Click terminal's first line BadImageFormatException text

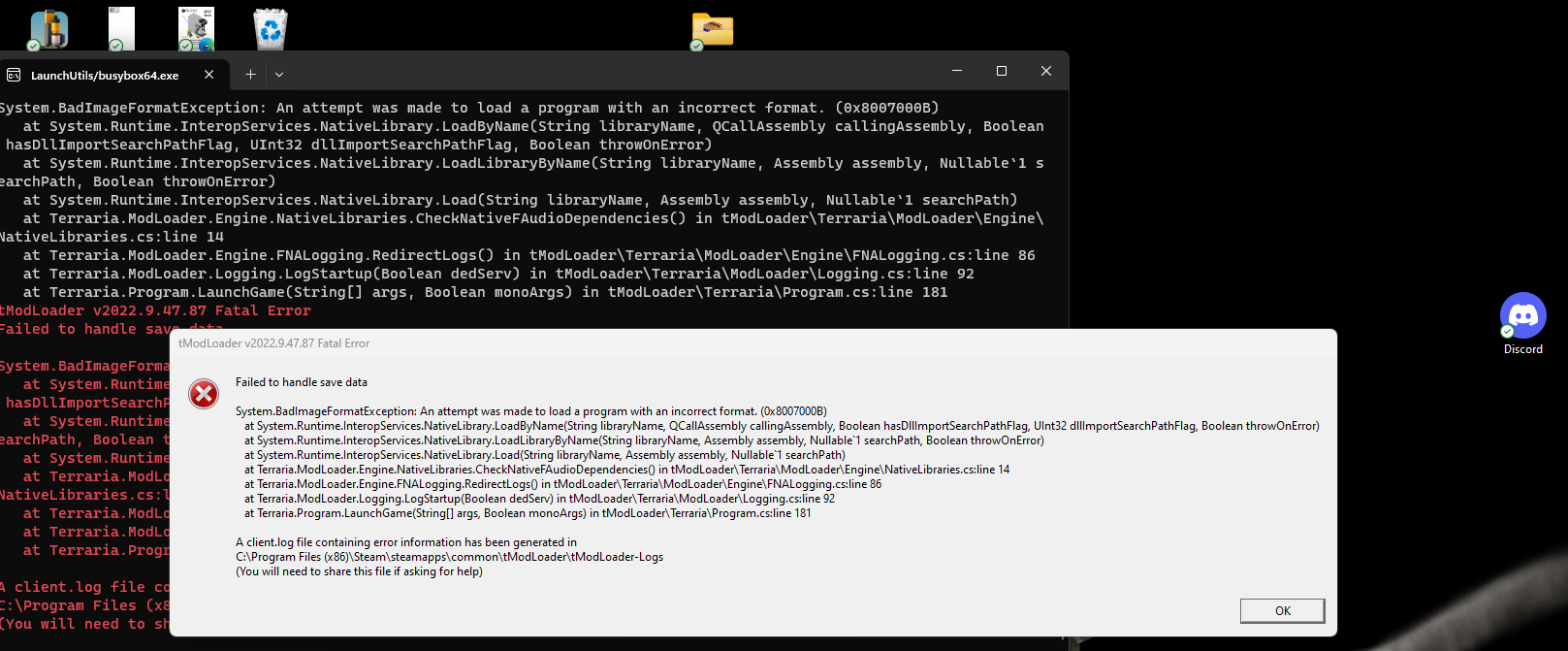[x=469, y=108]
